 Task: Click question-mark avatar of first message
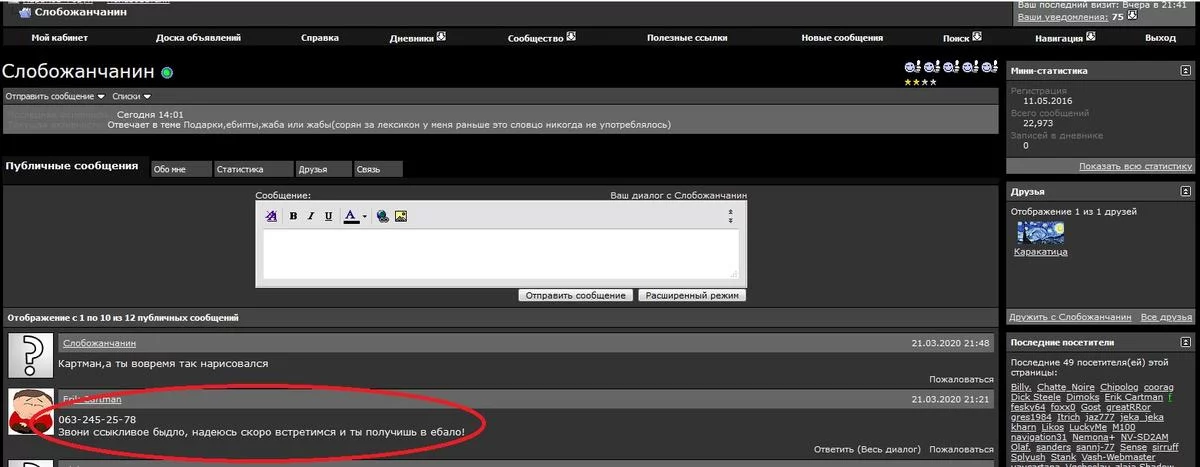coord(29,355)
